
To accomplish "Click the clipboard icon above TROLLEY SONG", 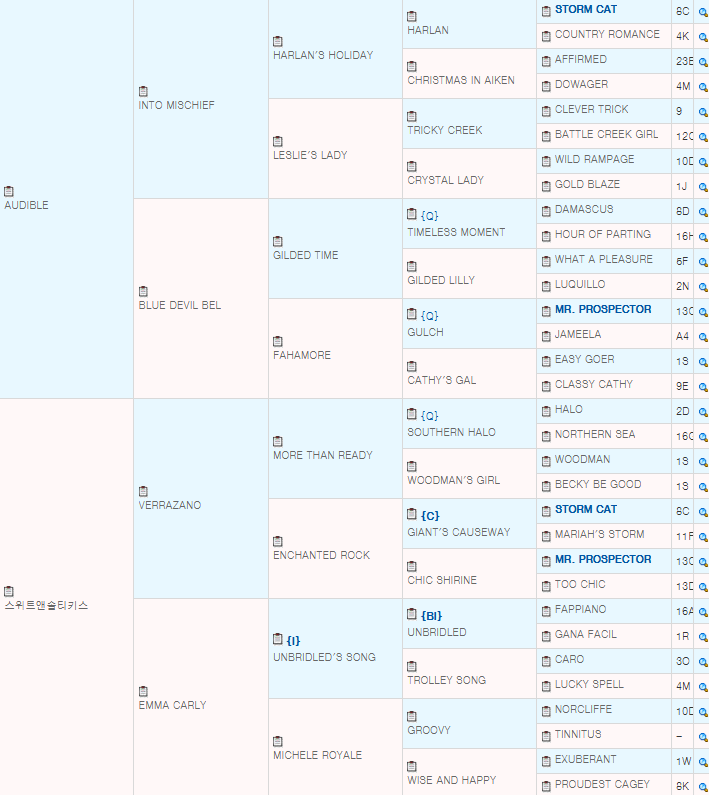I will 412,666.
